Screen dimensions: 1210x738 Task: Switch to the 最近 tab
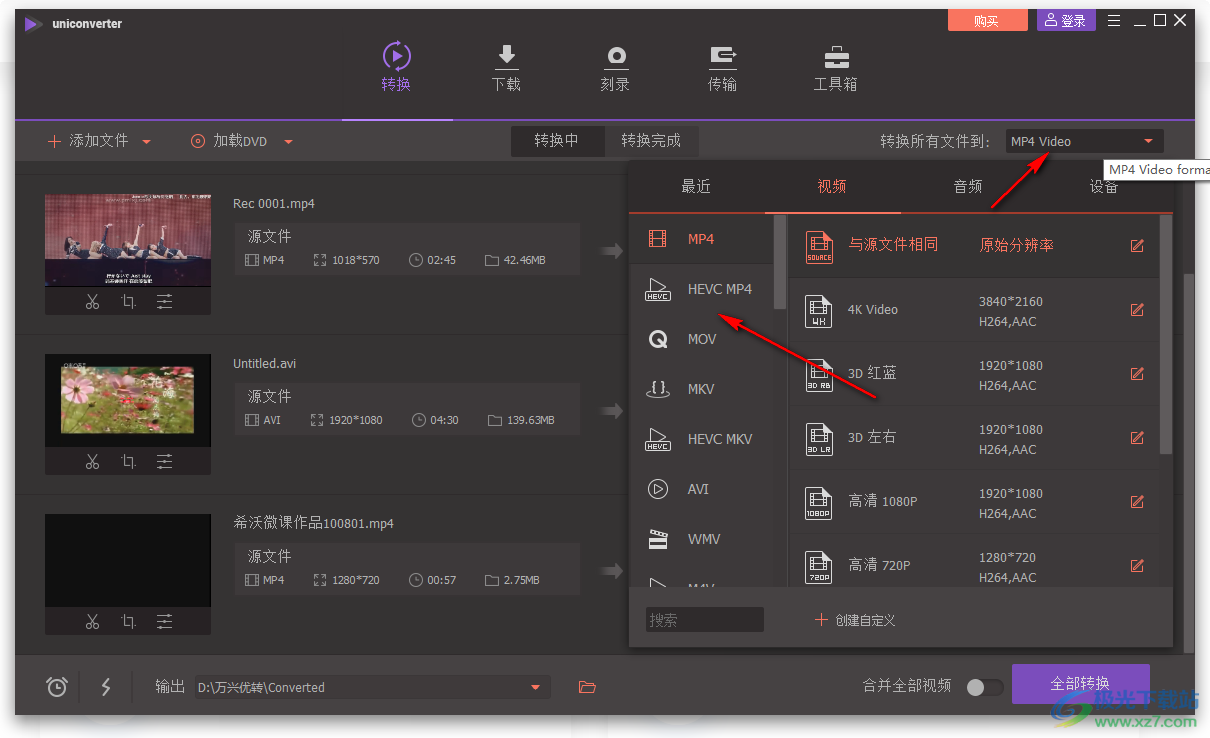[696, 186]
